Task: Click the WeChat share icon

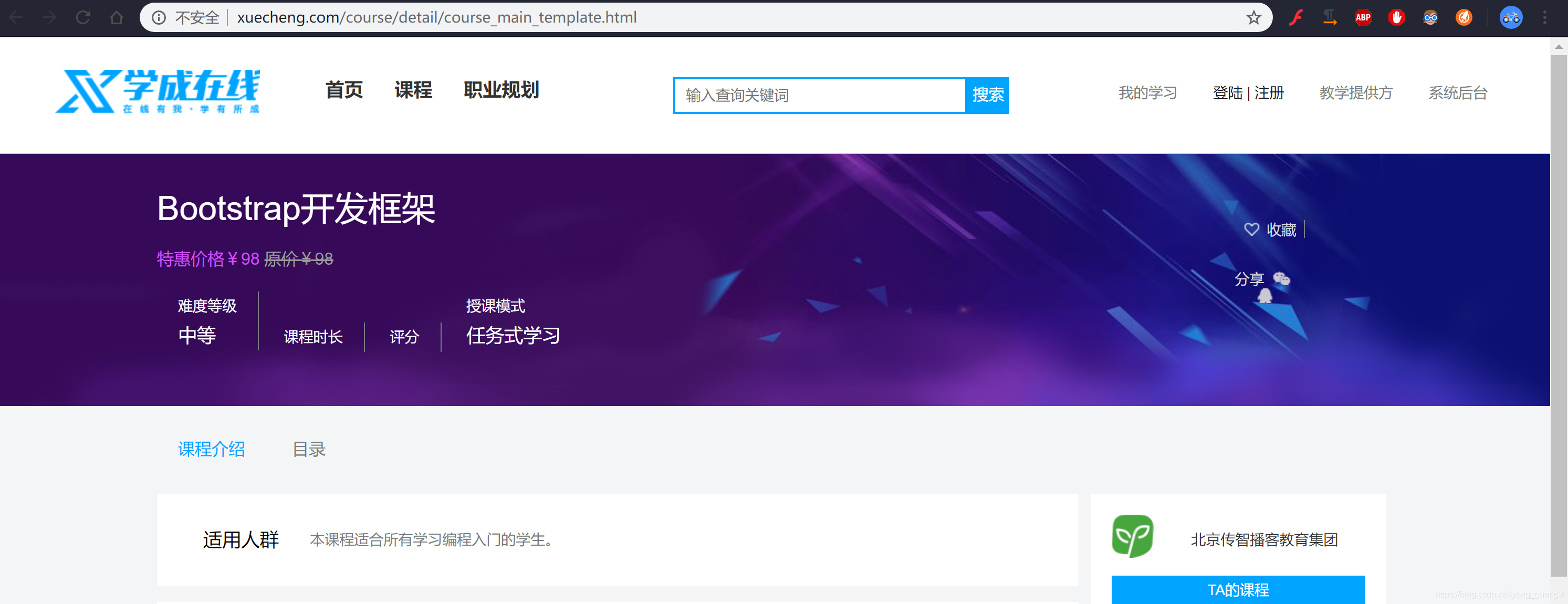Action: [x=1281, y=279]
